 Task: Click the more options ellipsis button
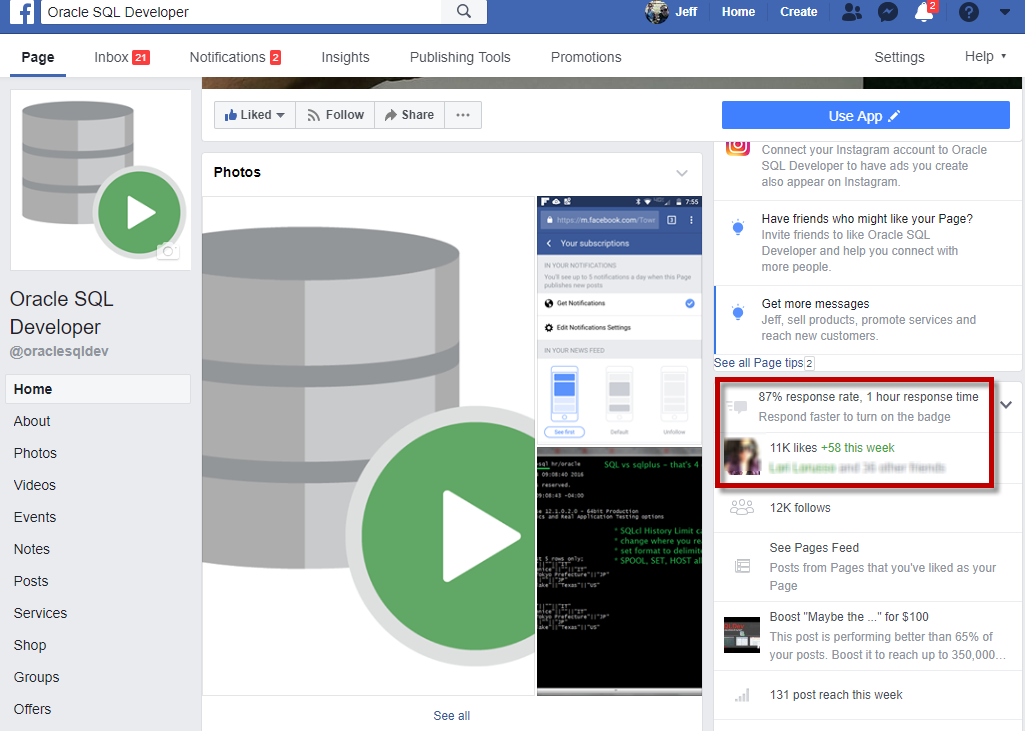coord(463,115)
